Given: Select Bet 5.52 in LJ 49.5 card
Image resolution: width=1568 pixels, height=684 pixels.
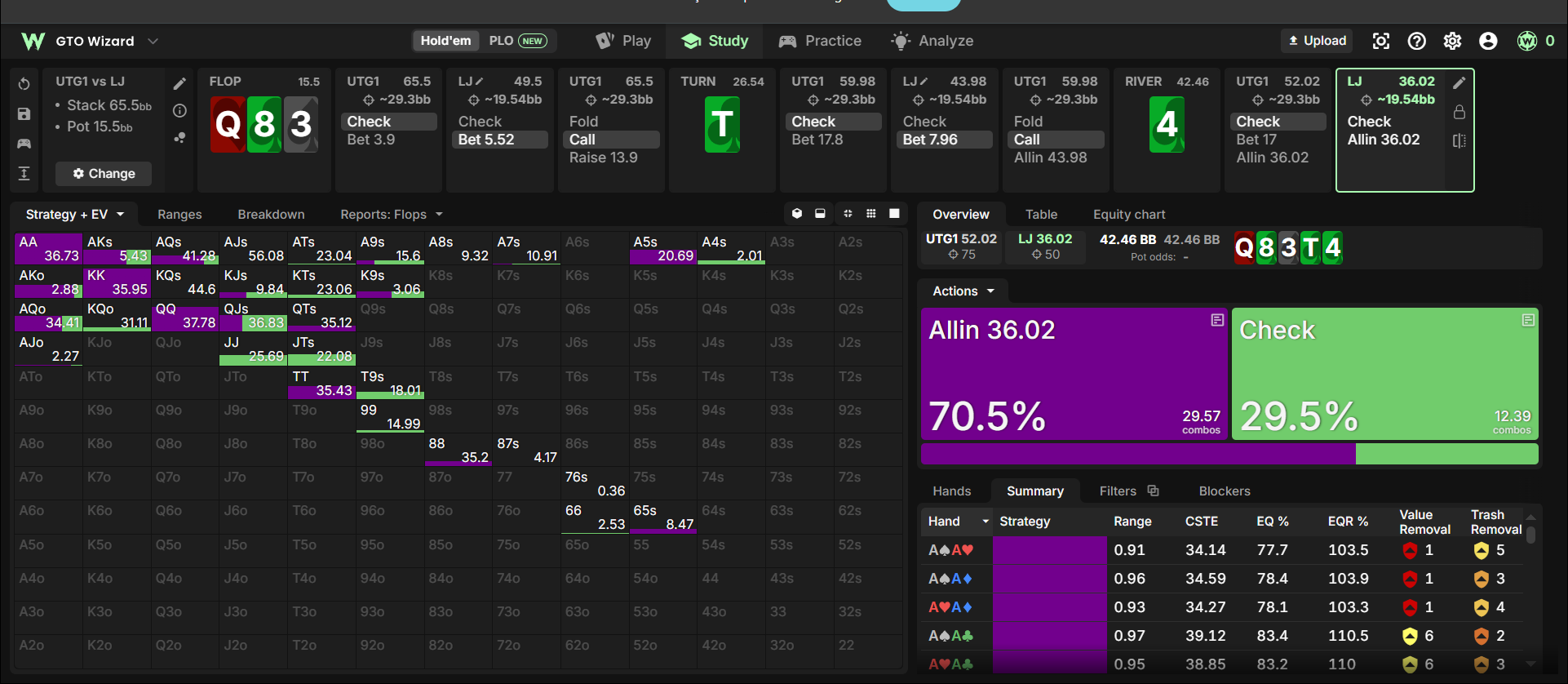Looking at the screenshot, I should pyautogui.click(x=499, y=140).
